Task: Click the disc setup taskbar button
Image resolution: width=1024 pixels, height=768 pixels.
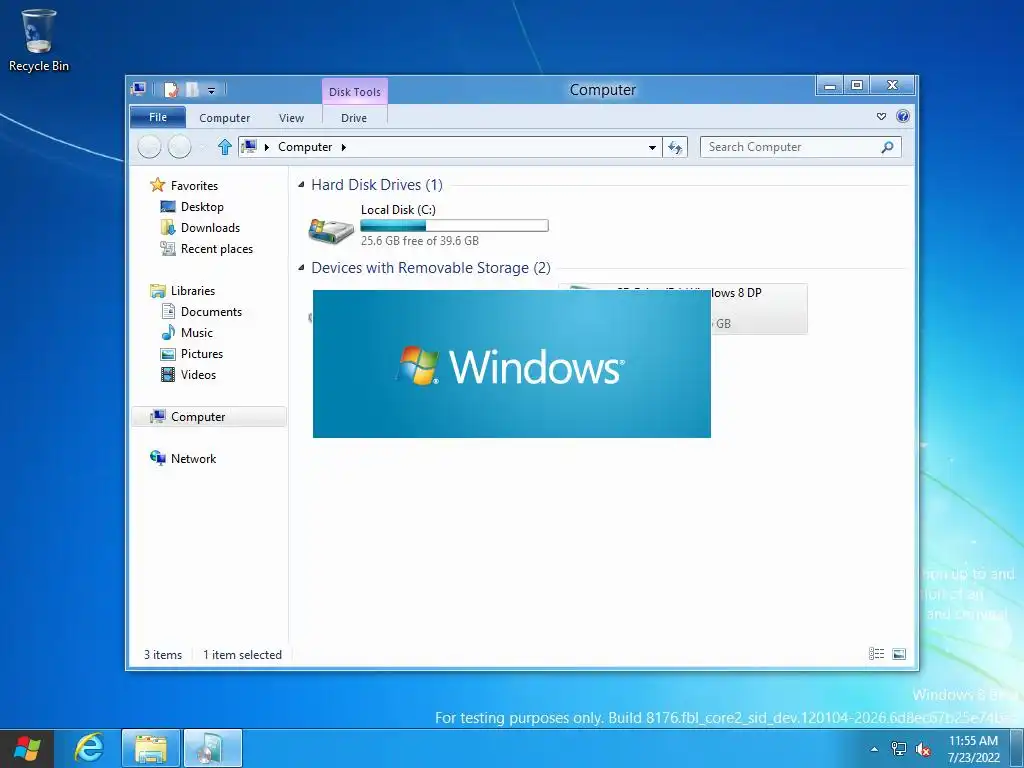Action: pyautogui.click(x=213, y=748)
